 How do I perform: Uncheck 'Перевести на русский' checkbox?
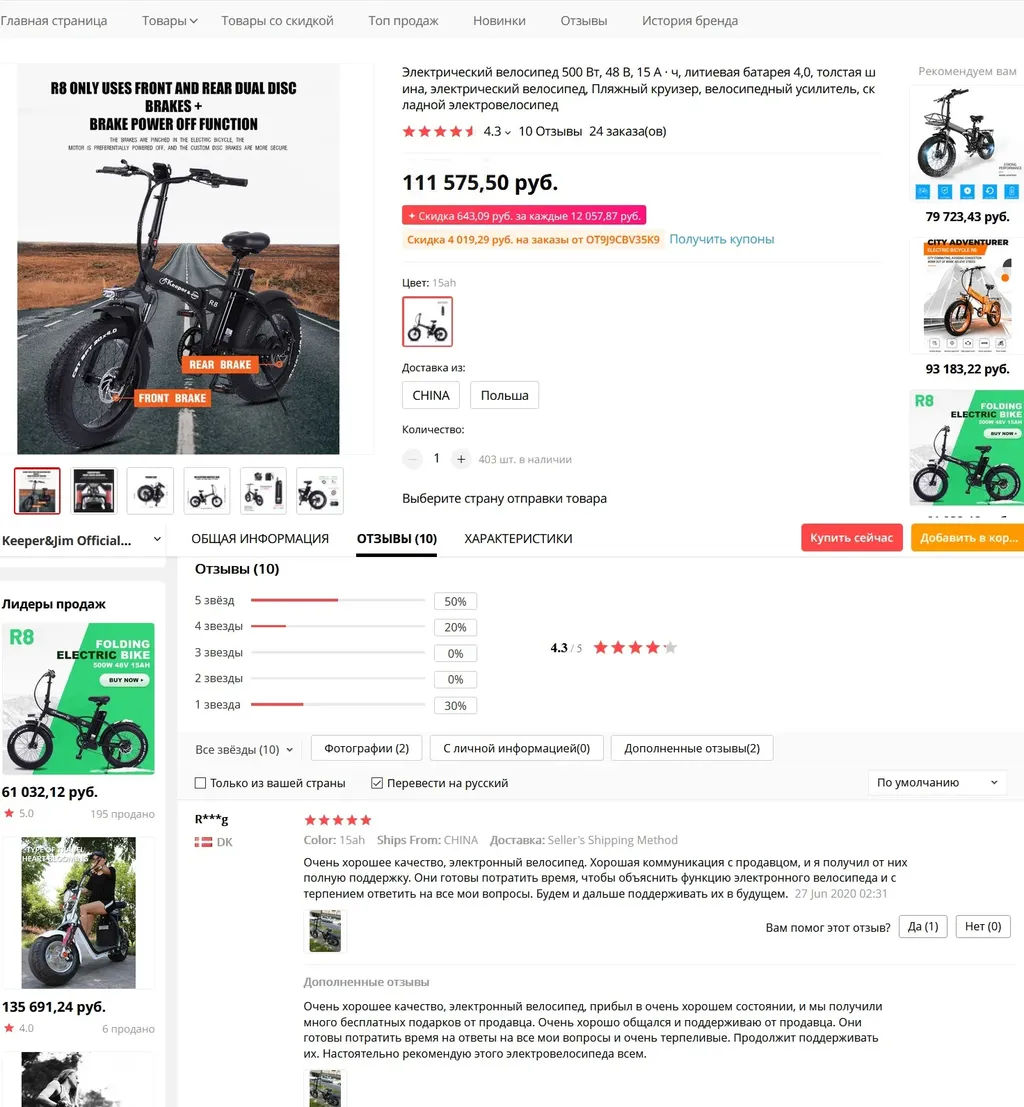tap(377, 783)
